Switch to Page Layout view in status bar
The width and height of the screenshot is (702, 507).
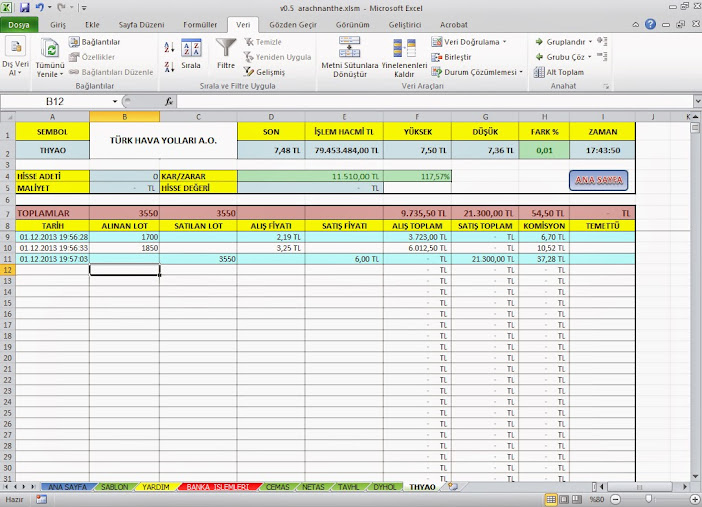(564, 499)
